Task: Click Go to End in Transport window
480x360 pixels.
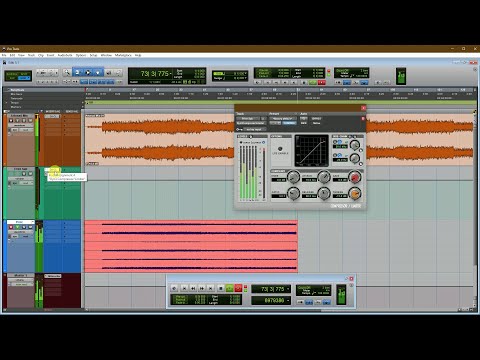Action: coord(211,288)
